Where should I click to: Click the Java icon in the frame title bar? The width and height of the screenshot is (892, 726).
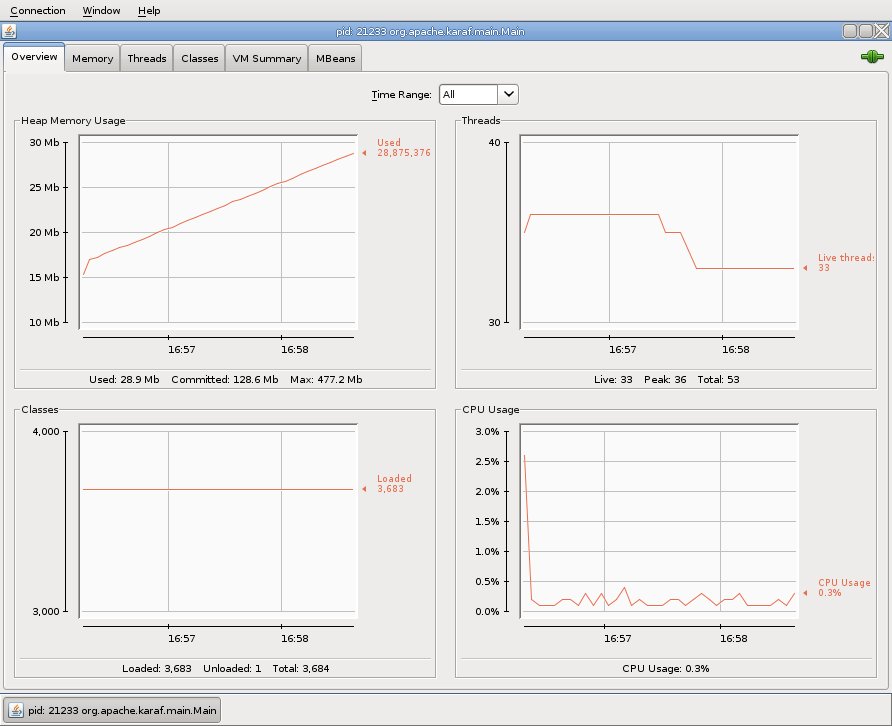point(10,31)
